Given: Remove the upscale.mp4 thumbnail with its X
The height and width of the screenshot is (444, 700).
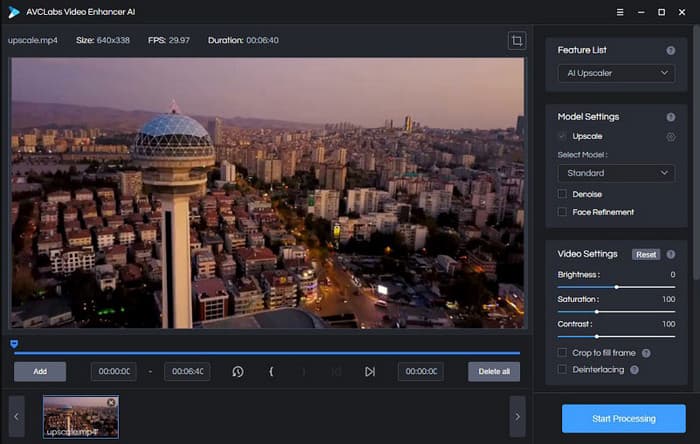Looking at the screenshot, I should (x=111, y=402).
